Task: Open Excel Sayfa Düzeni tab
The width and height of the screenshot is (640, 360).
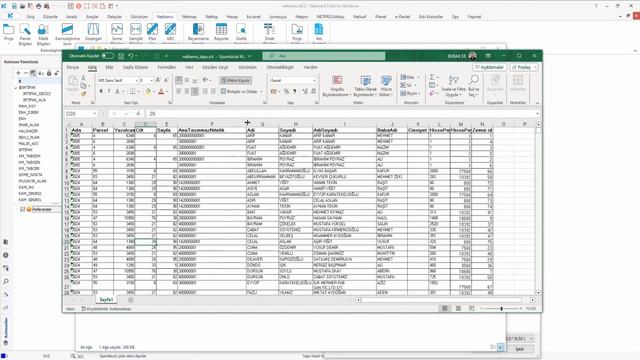Action: 136,67
